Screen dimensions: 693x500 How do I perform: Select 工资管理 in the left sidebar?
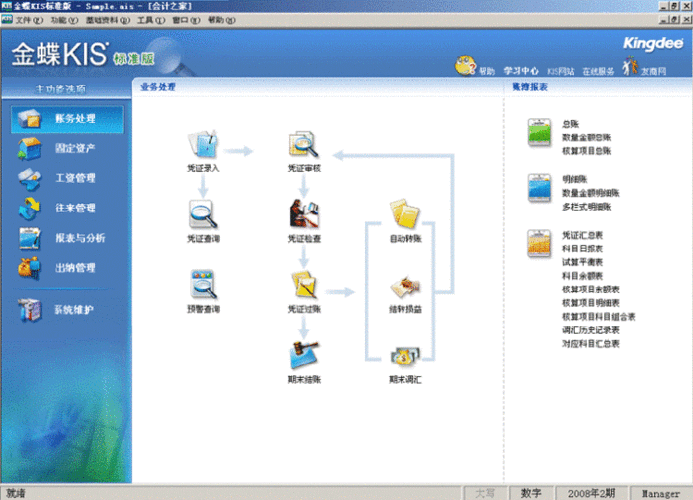coord(74,178)
